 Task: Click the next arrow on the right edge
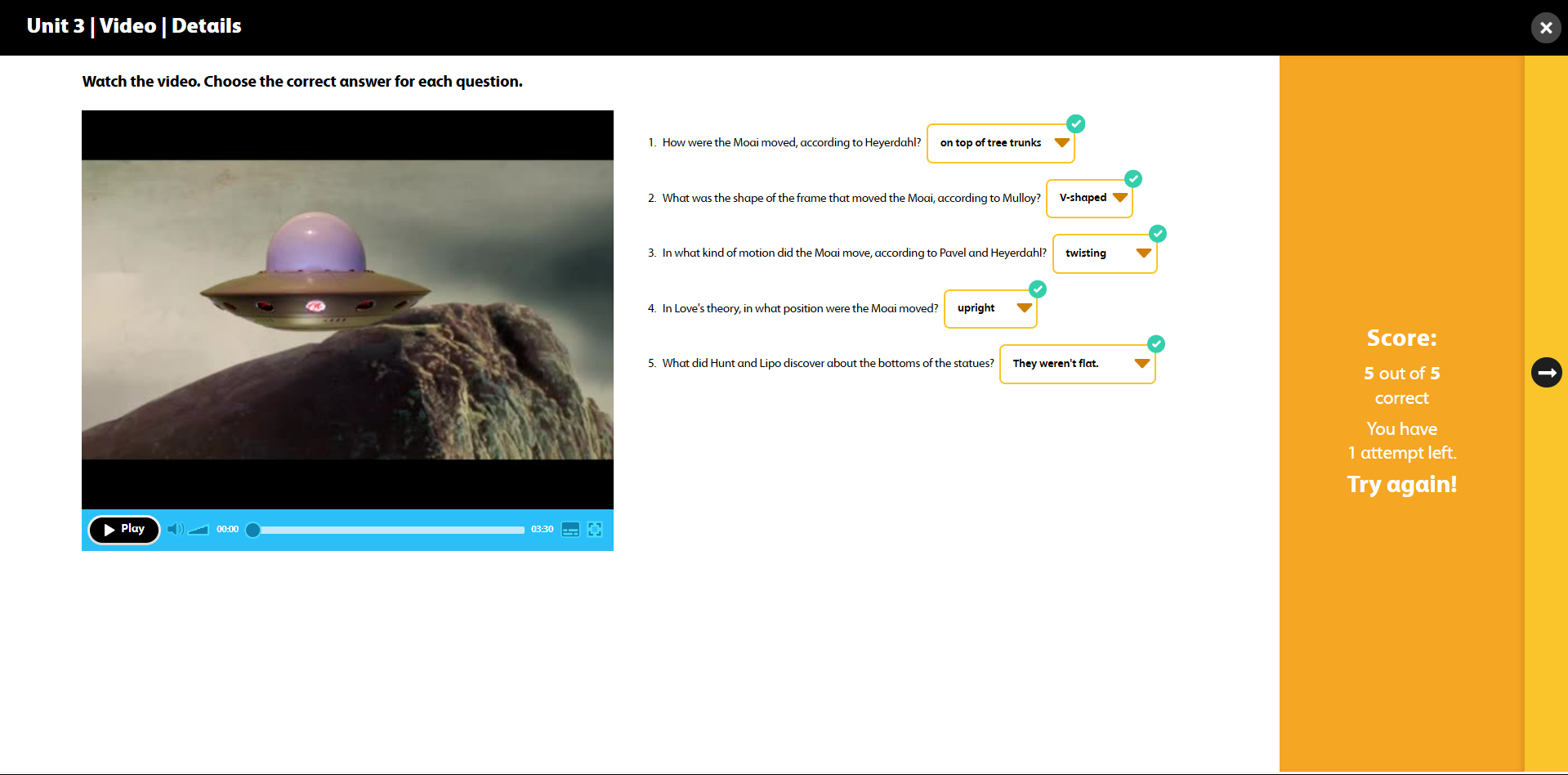[x=1546, y=372]
